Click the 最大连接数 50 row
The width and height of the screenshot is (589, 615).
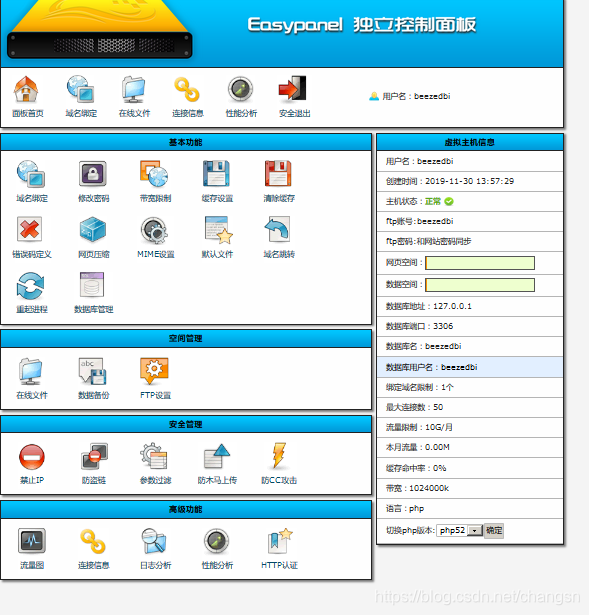[x=470, y=407]
